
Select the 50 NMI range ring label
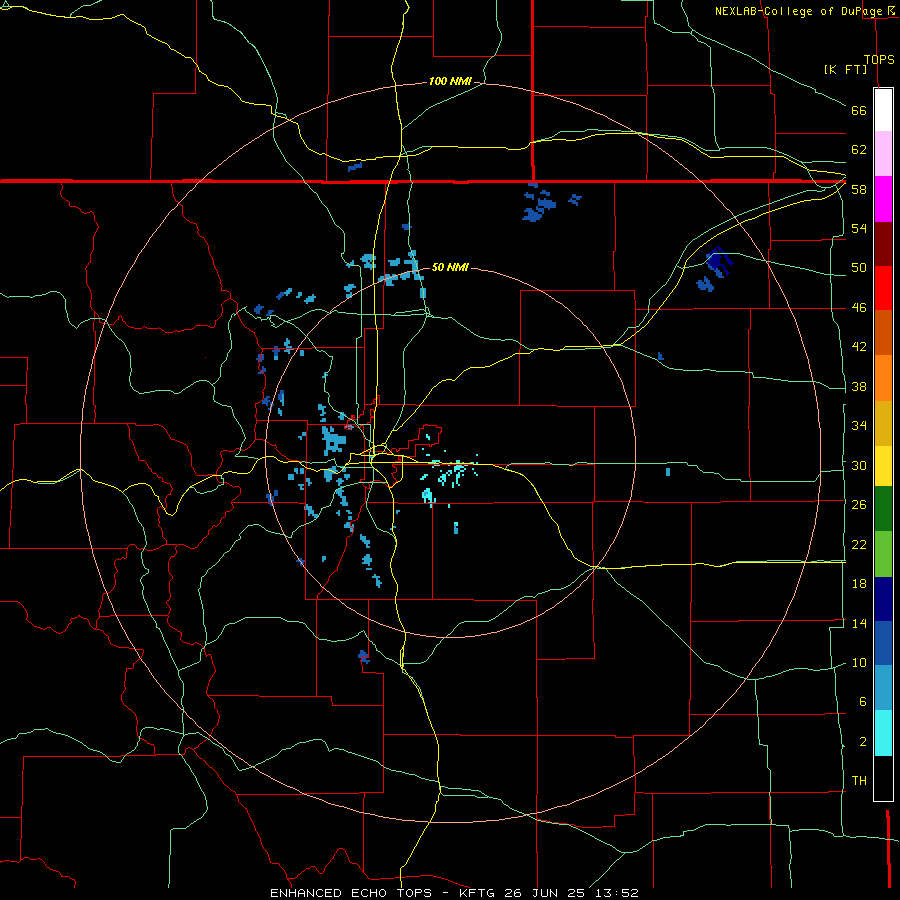click(x=450, y=267)
